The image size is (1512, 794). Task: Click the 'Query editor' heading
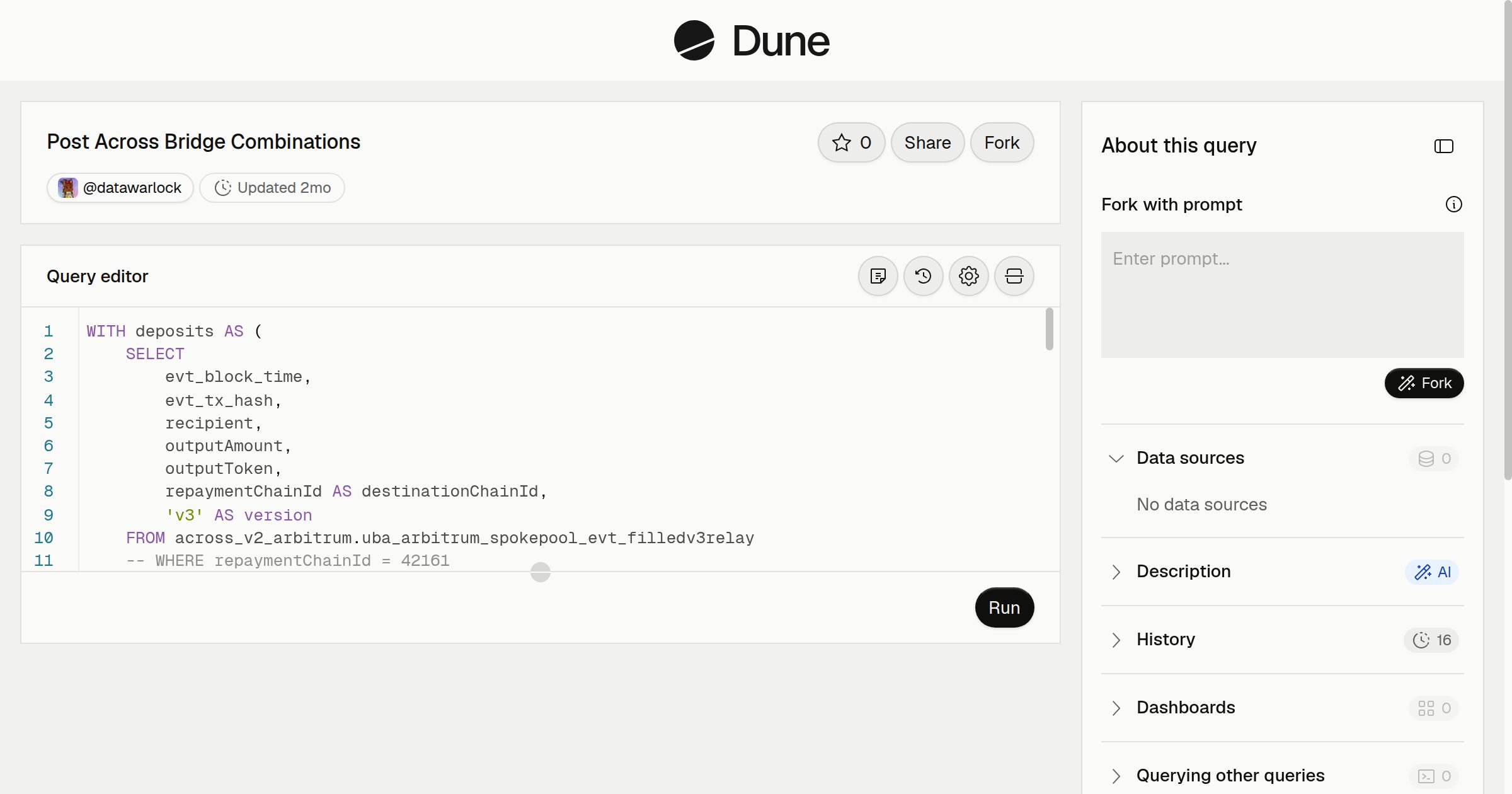click(x=98, y=276)
